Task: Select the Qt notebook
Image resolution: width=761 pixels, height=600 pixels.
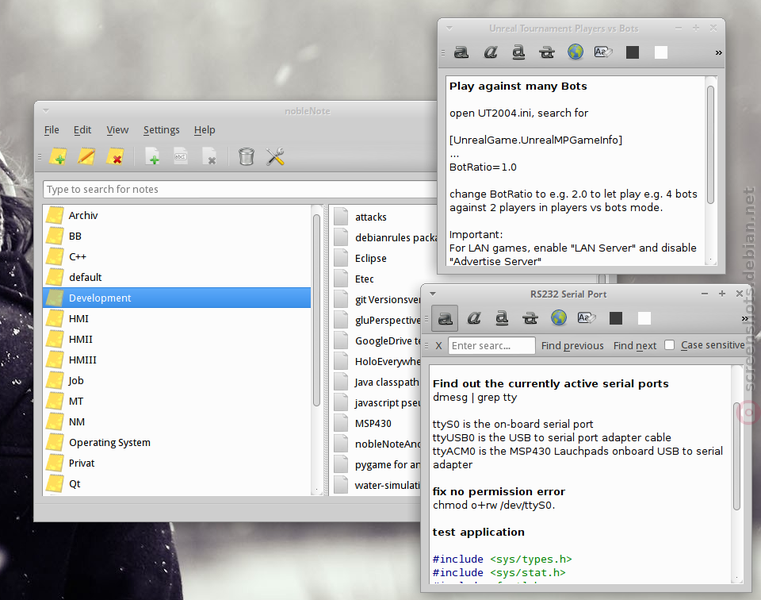Action: click(177, 484)
